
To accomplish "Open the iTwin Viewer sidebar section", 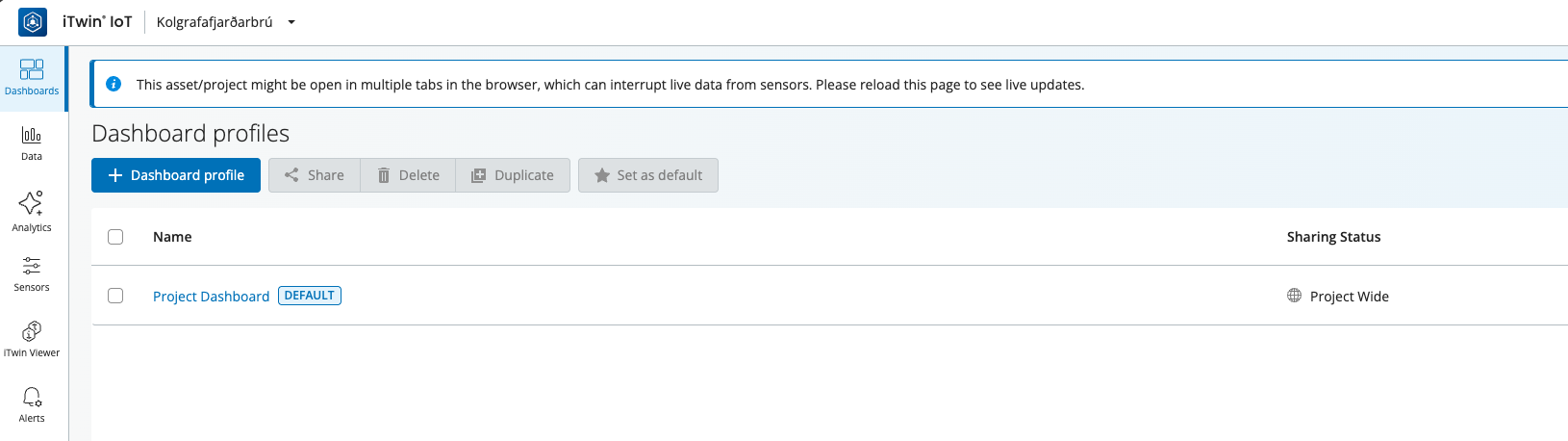I will coord(32,339).
